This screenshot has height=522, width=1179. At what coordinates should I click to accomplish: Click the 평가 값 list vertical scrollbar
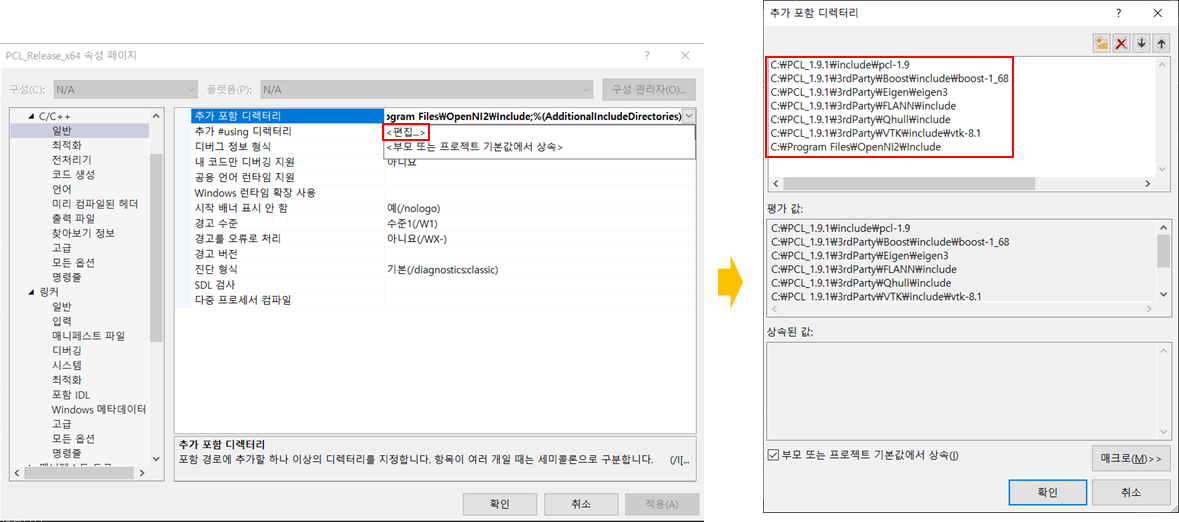pyautogui.click(x=1163, y=260)
